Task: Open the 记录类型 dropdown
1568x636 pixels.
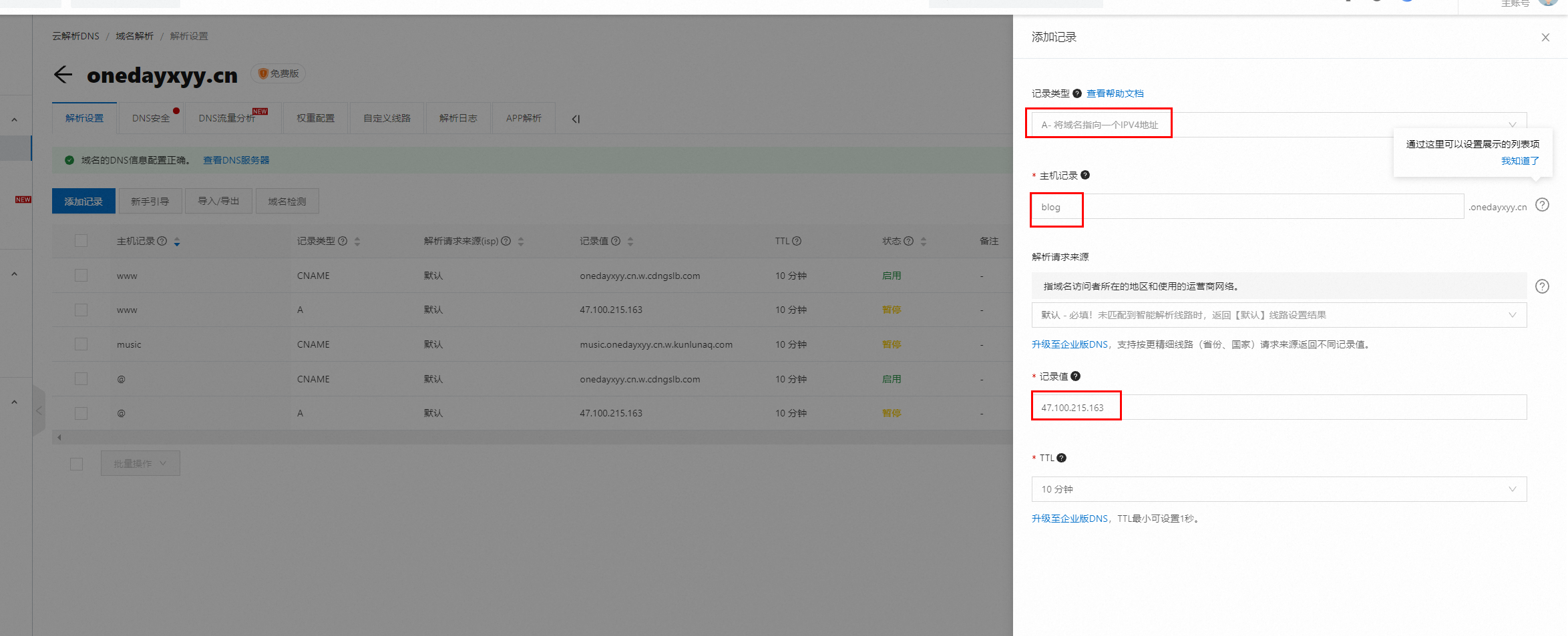Action: pos(1279,125)
